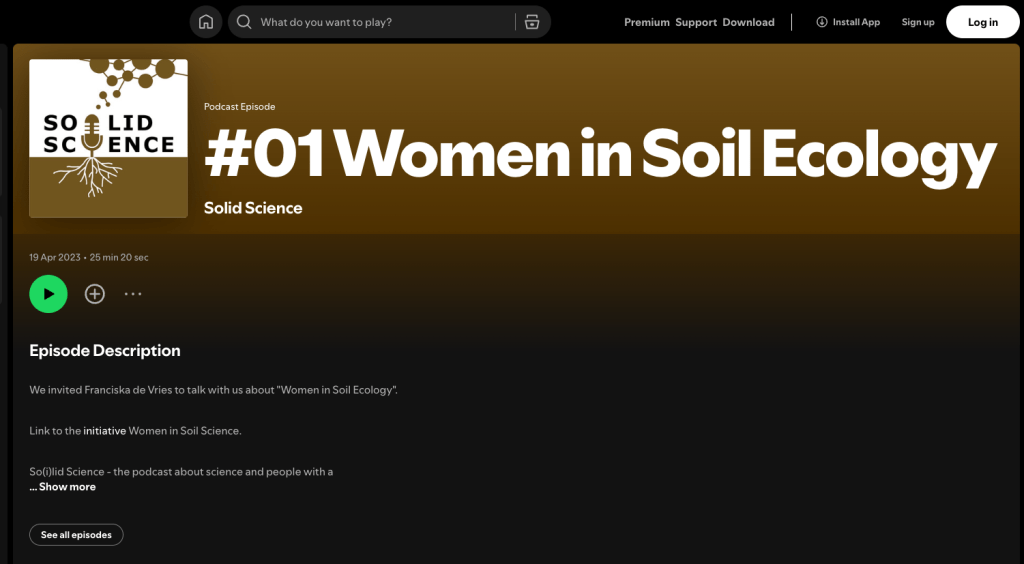Open the Solid Science podcast cover art
The width and height of the screenshot is (1024, 564).
(108, 138)
